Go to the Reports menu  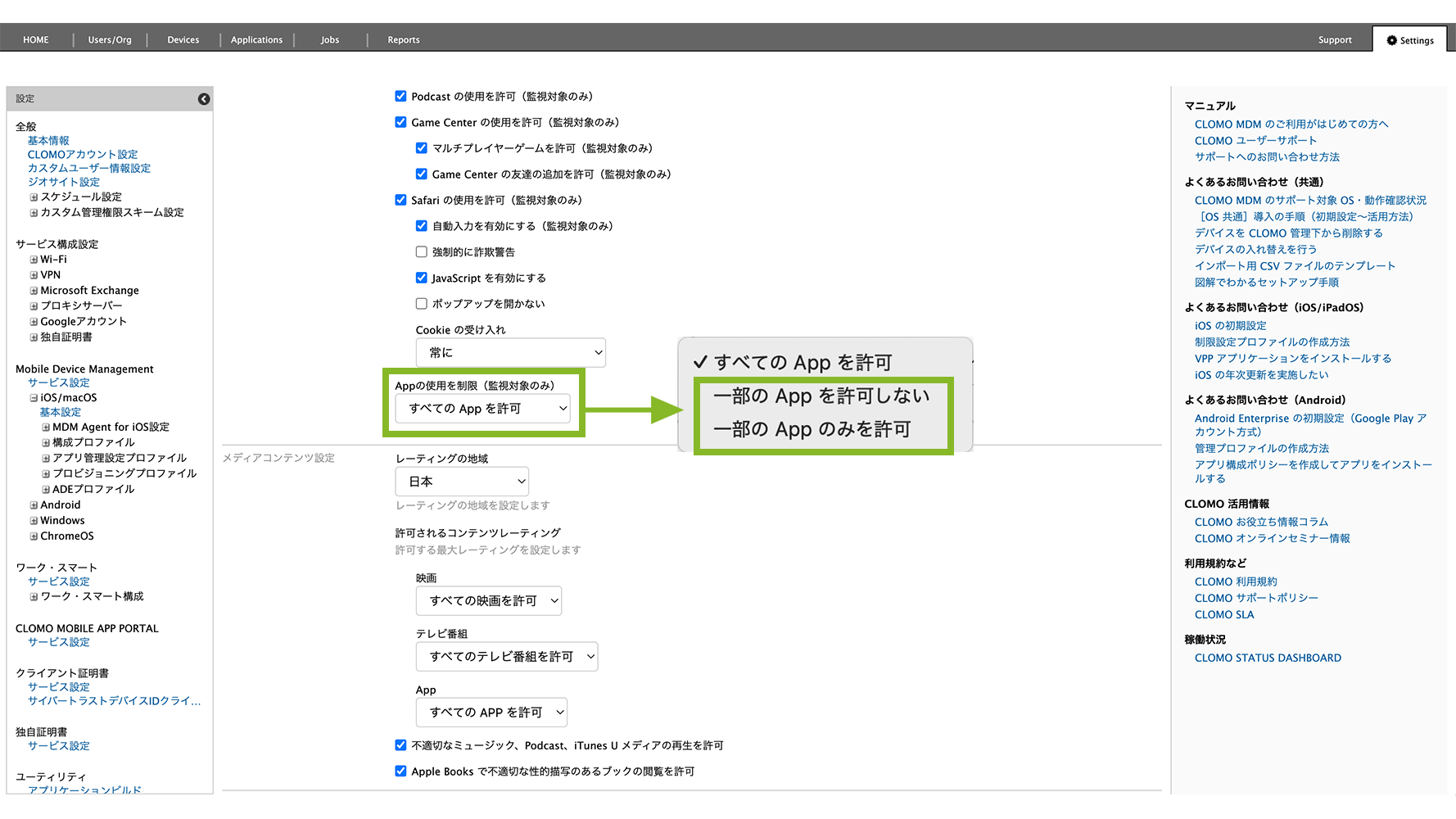click(x=403, y=39)
